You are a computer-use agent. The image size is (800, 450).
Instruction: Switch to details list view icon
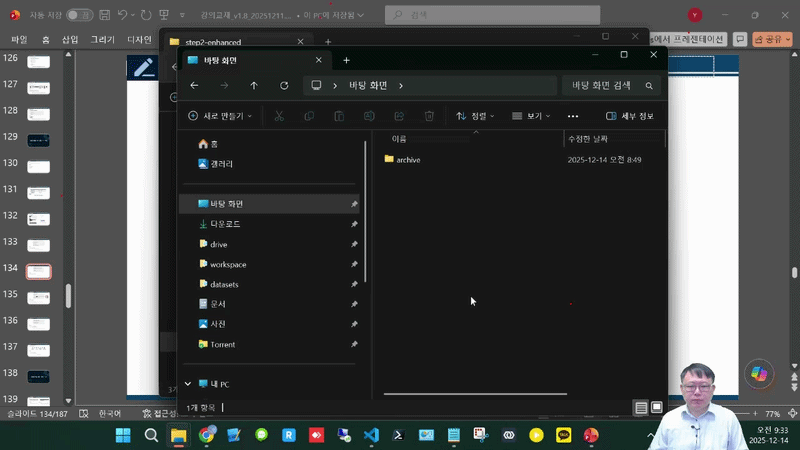pos(641,407)
